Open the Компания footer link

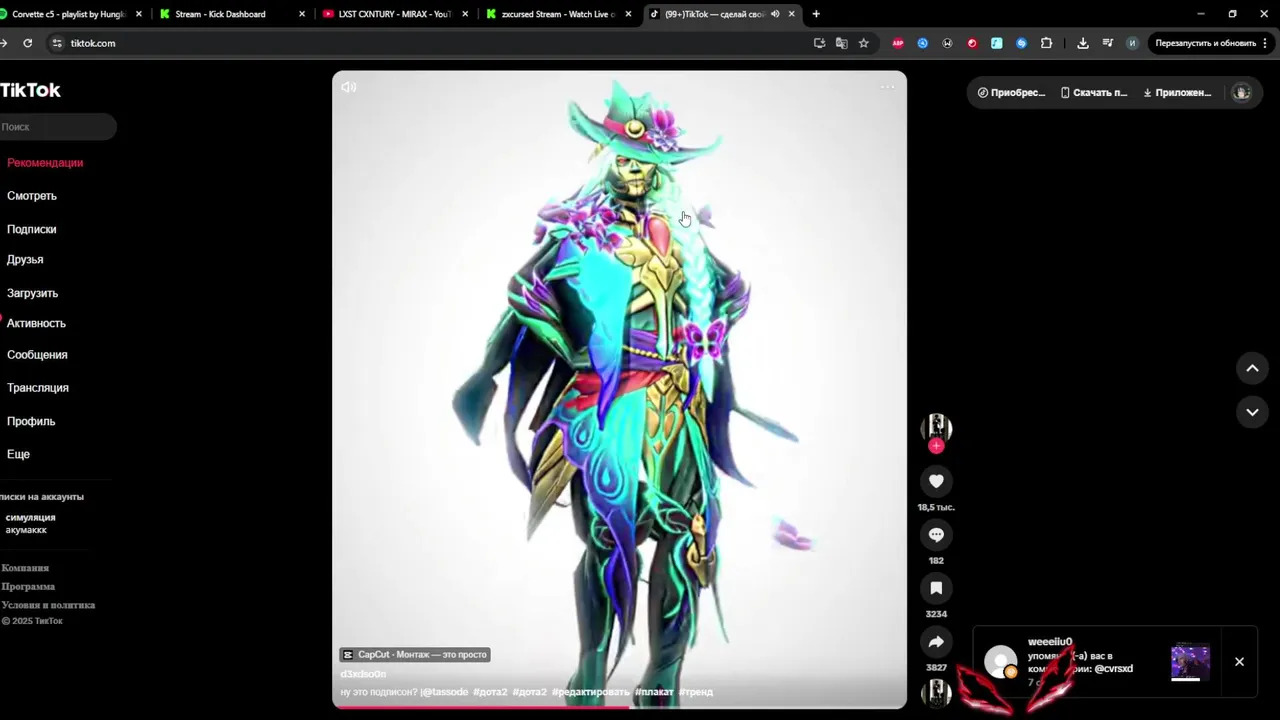point(25,568)
